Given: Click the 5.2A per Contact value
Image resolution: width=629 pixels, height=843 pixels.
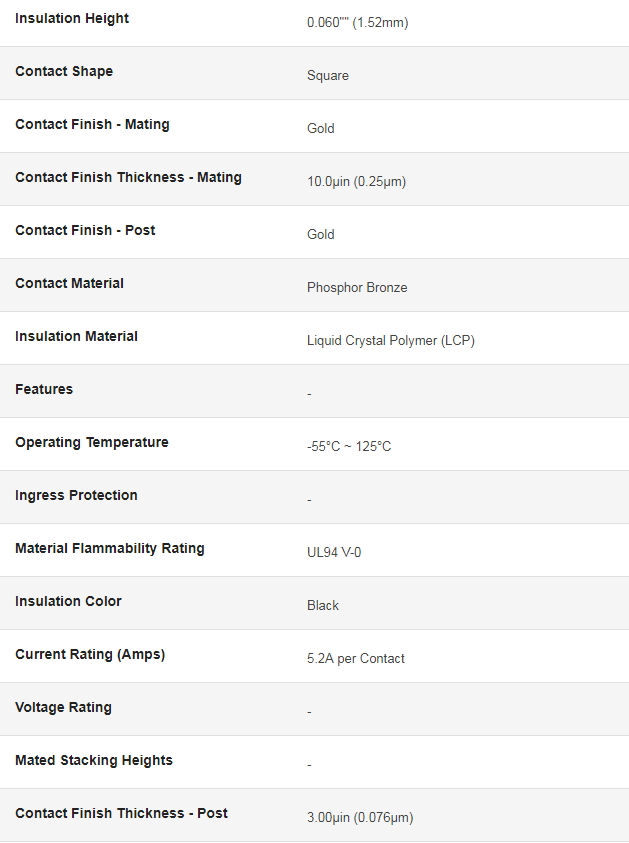Looking at the screenshot, I should coord(355,659).
